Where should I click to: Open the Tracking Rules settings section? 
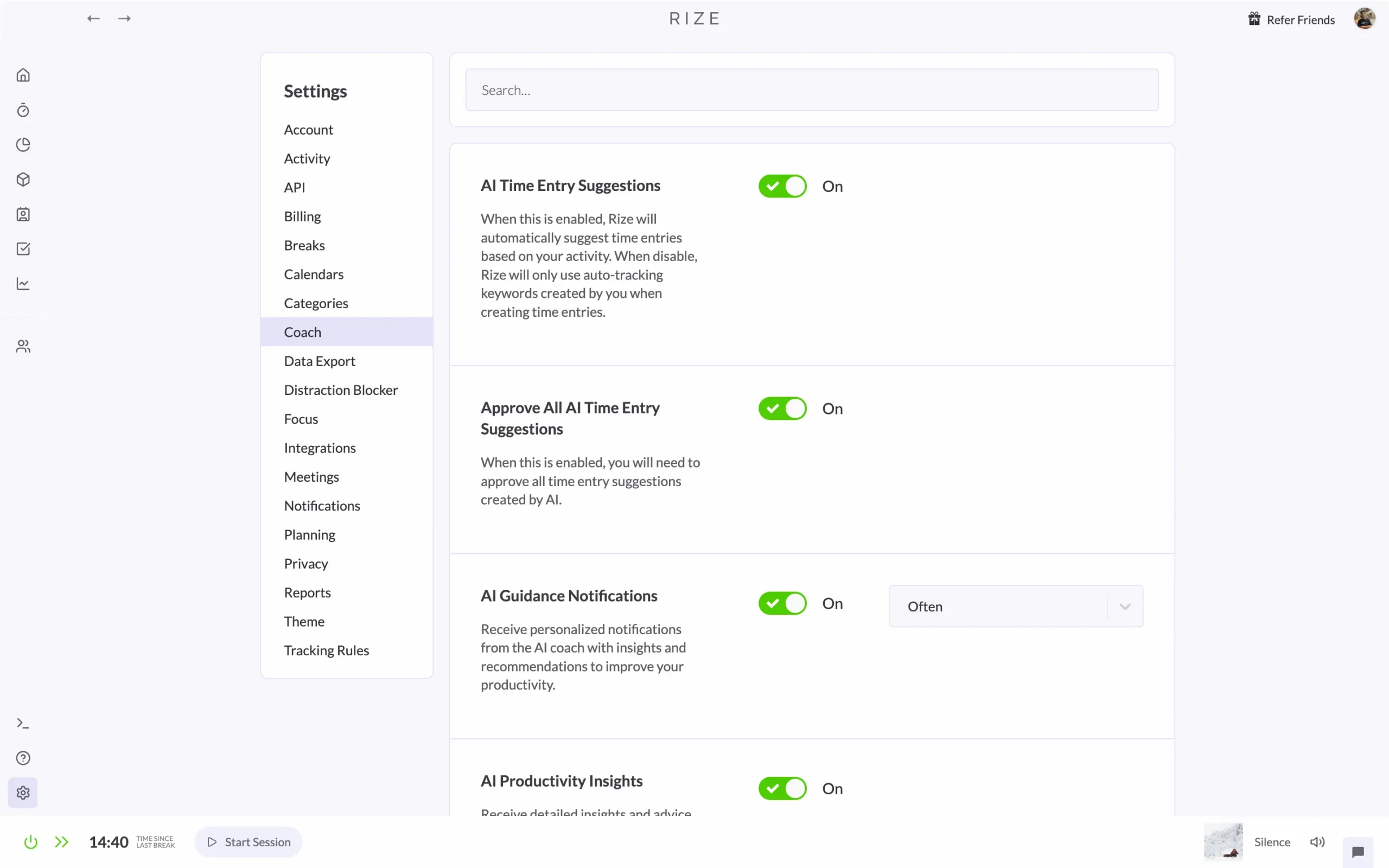pyautogui.click(x=347, y=650)
